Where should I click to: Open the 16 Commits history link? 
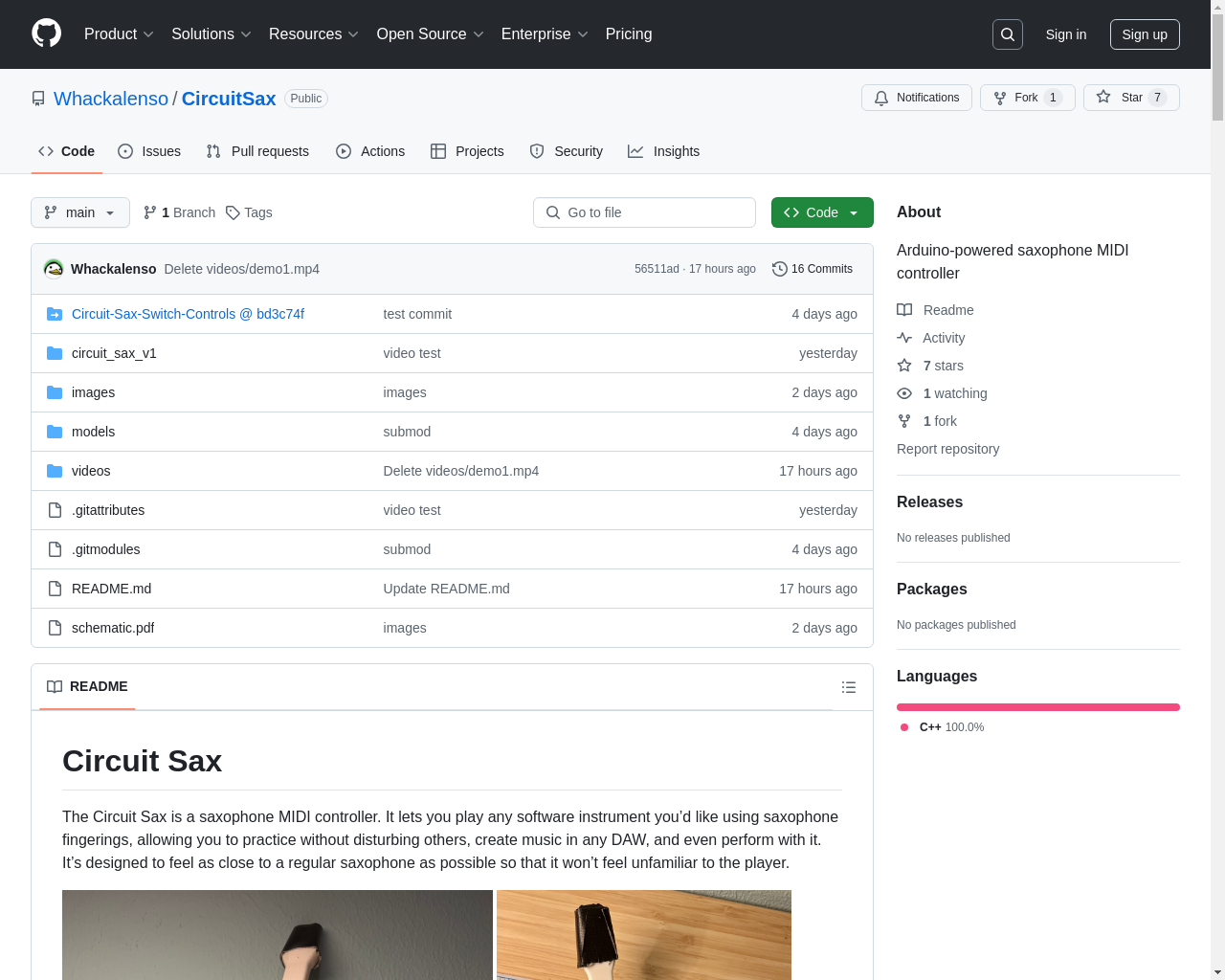click(813, 269)
